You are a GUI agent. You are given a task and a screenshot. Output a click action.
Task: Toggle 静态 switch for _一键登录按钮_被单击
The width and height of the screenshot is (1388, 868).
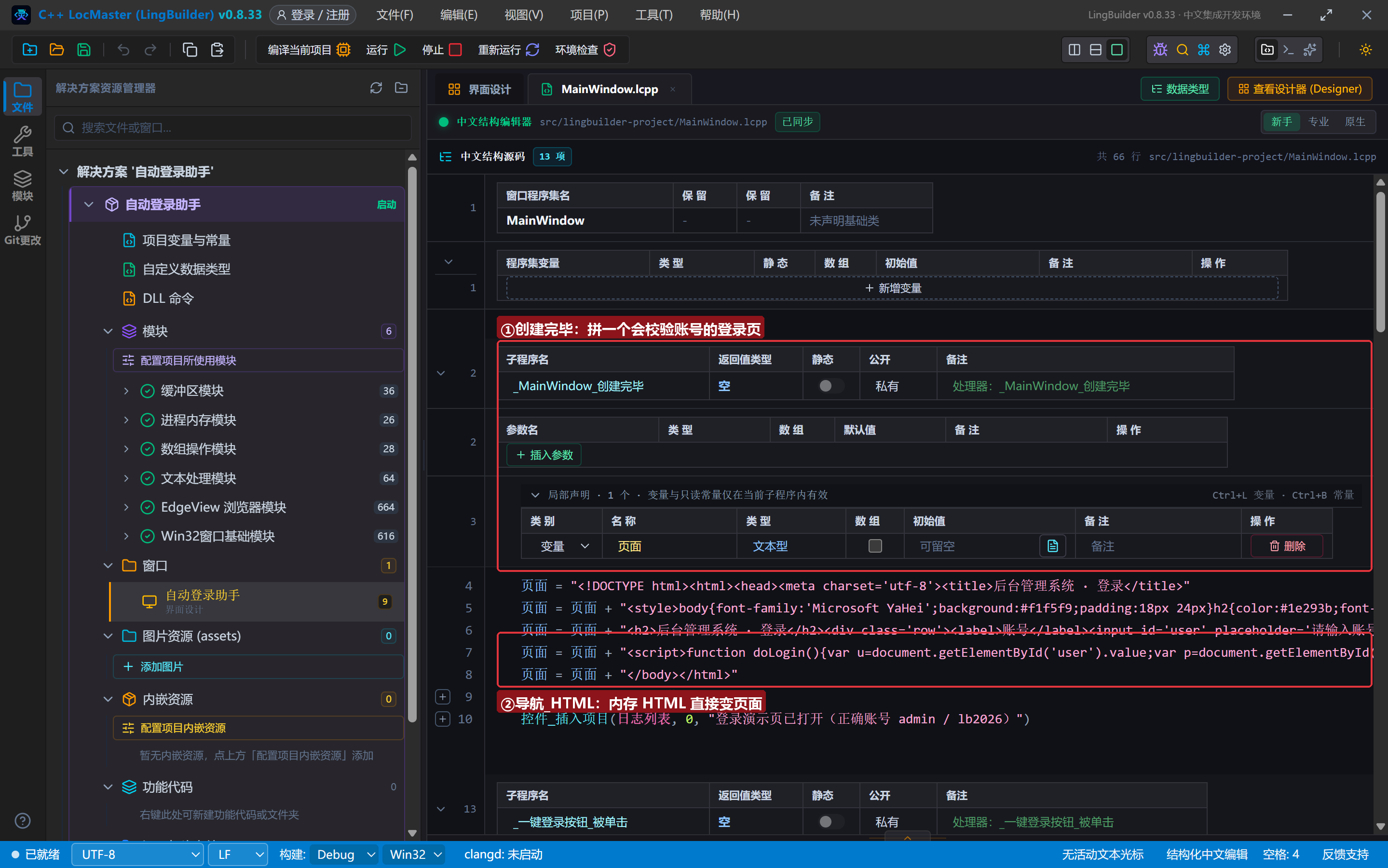tap(830, 822)
